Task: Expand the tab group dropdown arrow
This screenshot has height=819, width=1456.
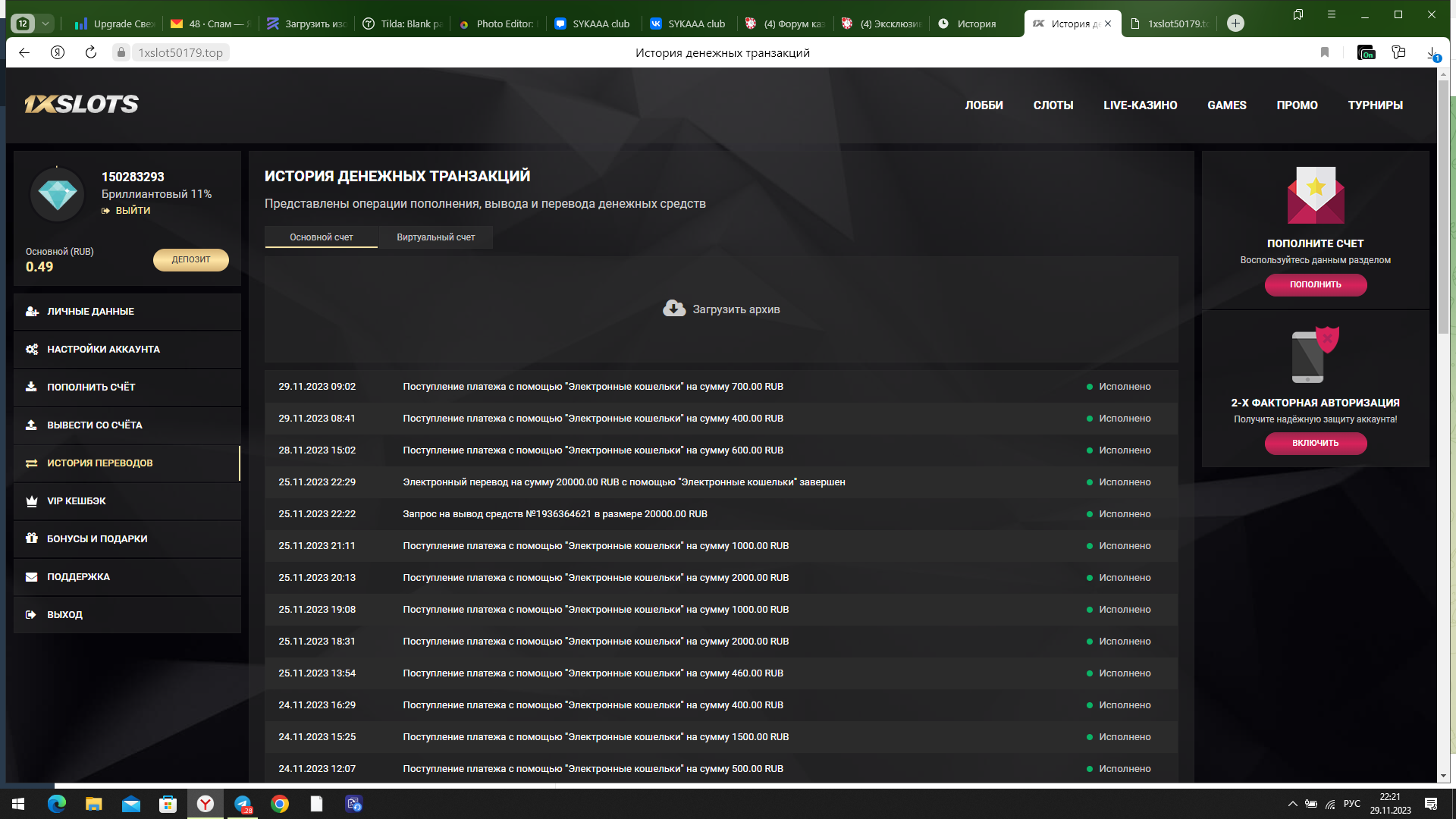Action: pos(45,24)
